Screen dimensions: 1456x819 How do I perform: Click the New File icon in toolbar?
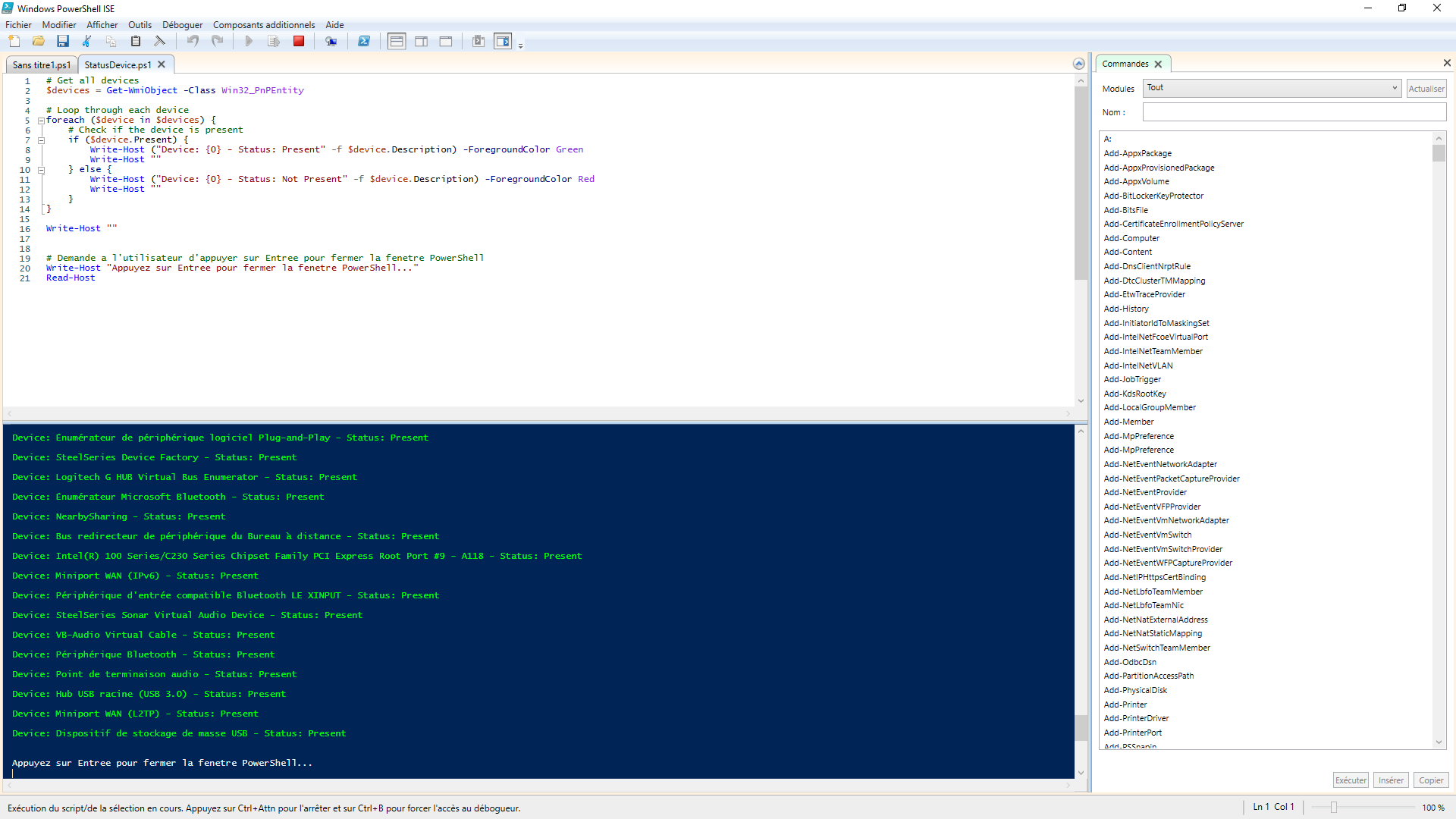15,41
